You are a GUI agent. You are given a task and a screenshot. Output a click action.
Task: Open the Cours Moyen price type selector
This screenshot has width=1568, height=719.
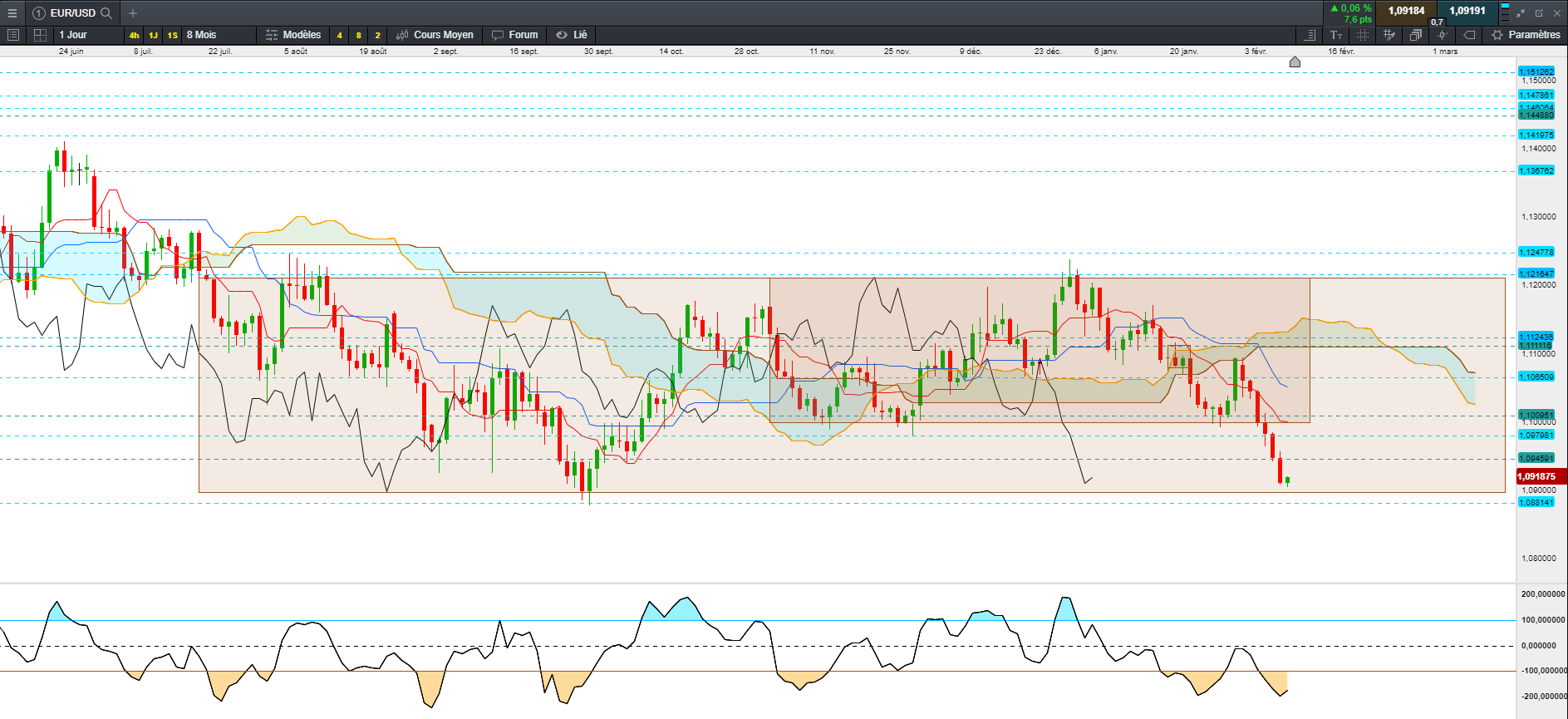pos(435,35)
